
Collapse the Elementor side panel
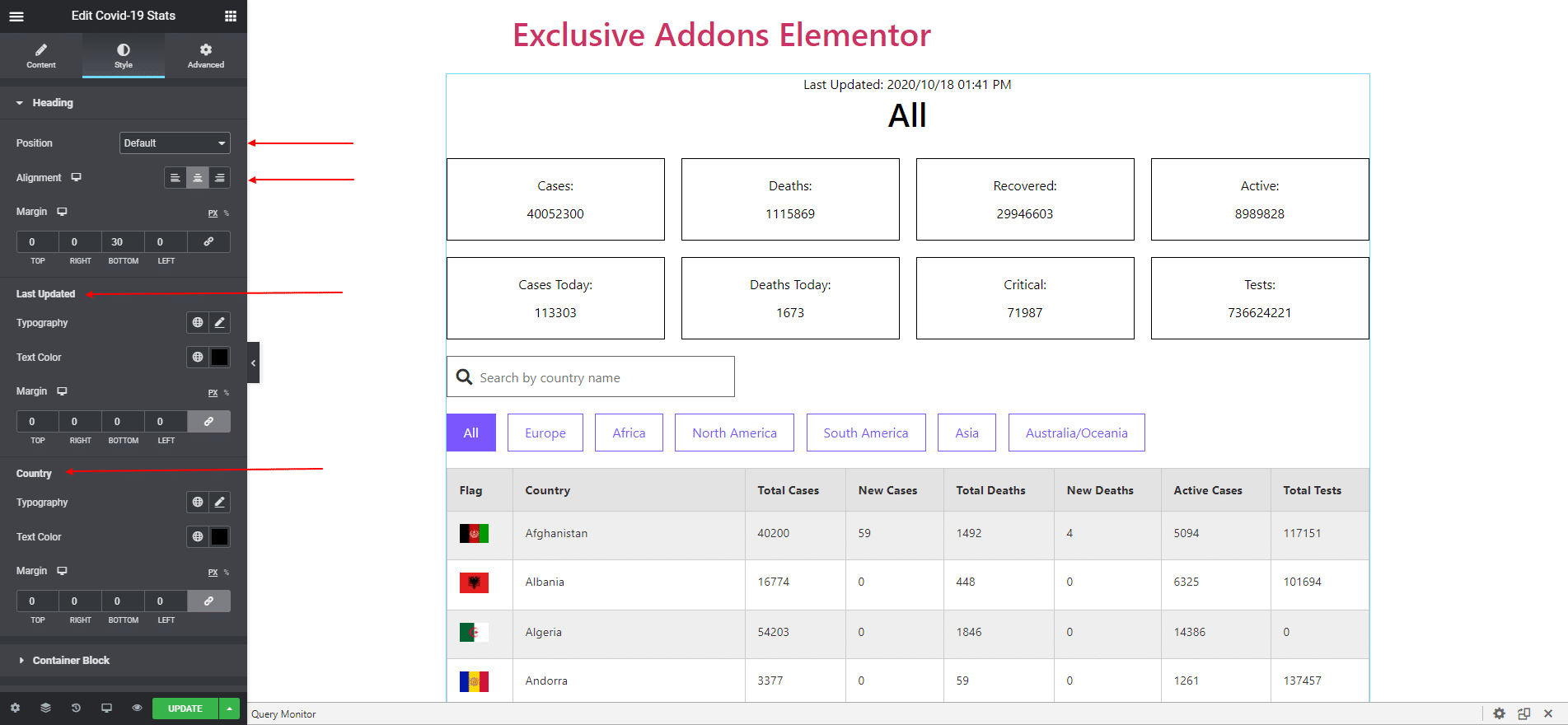pos(253,362)
